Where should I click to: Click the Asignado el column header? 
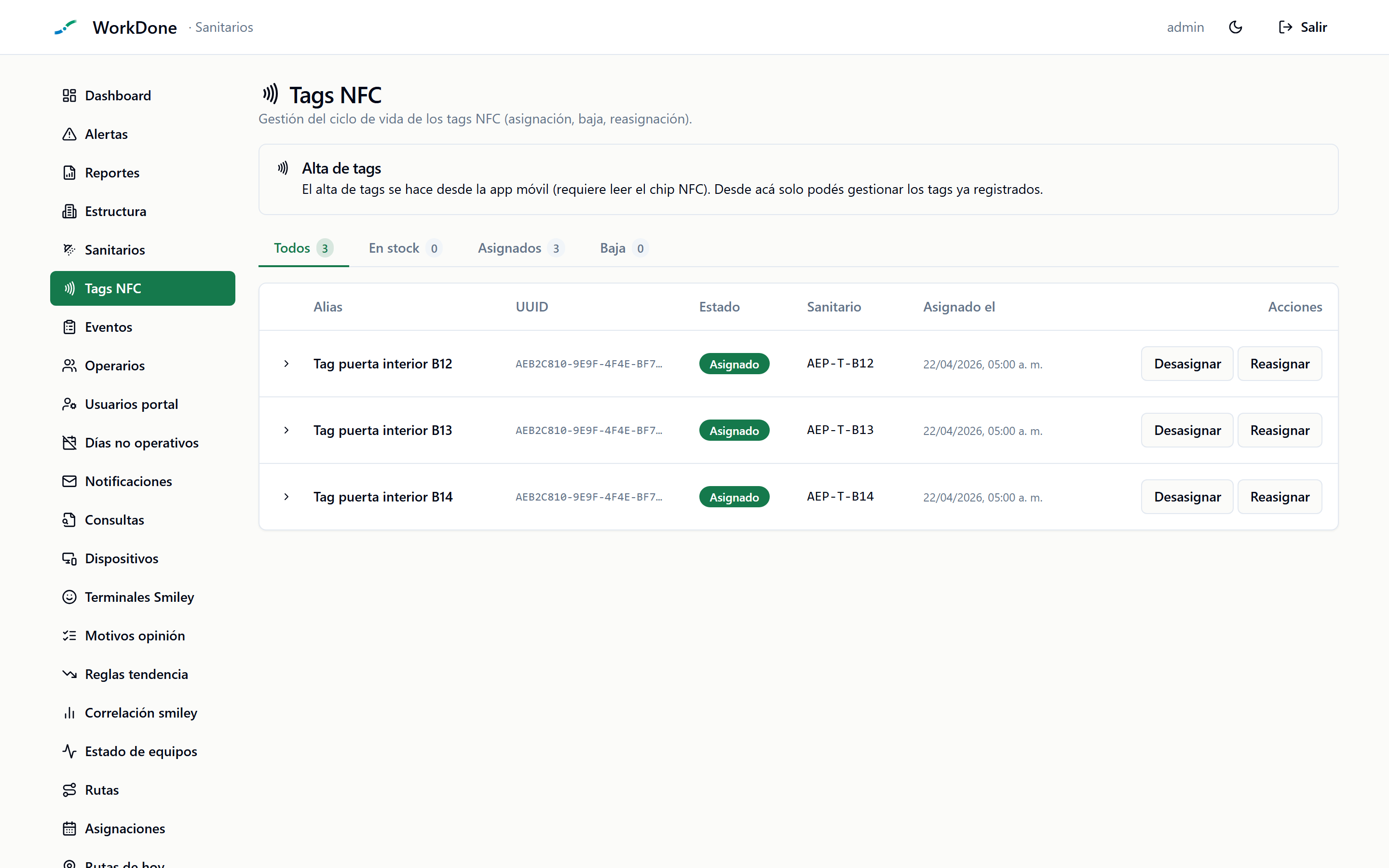coord(958,307)
